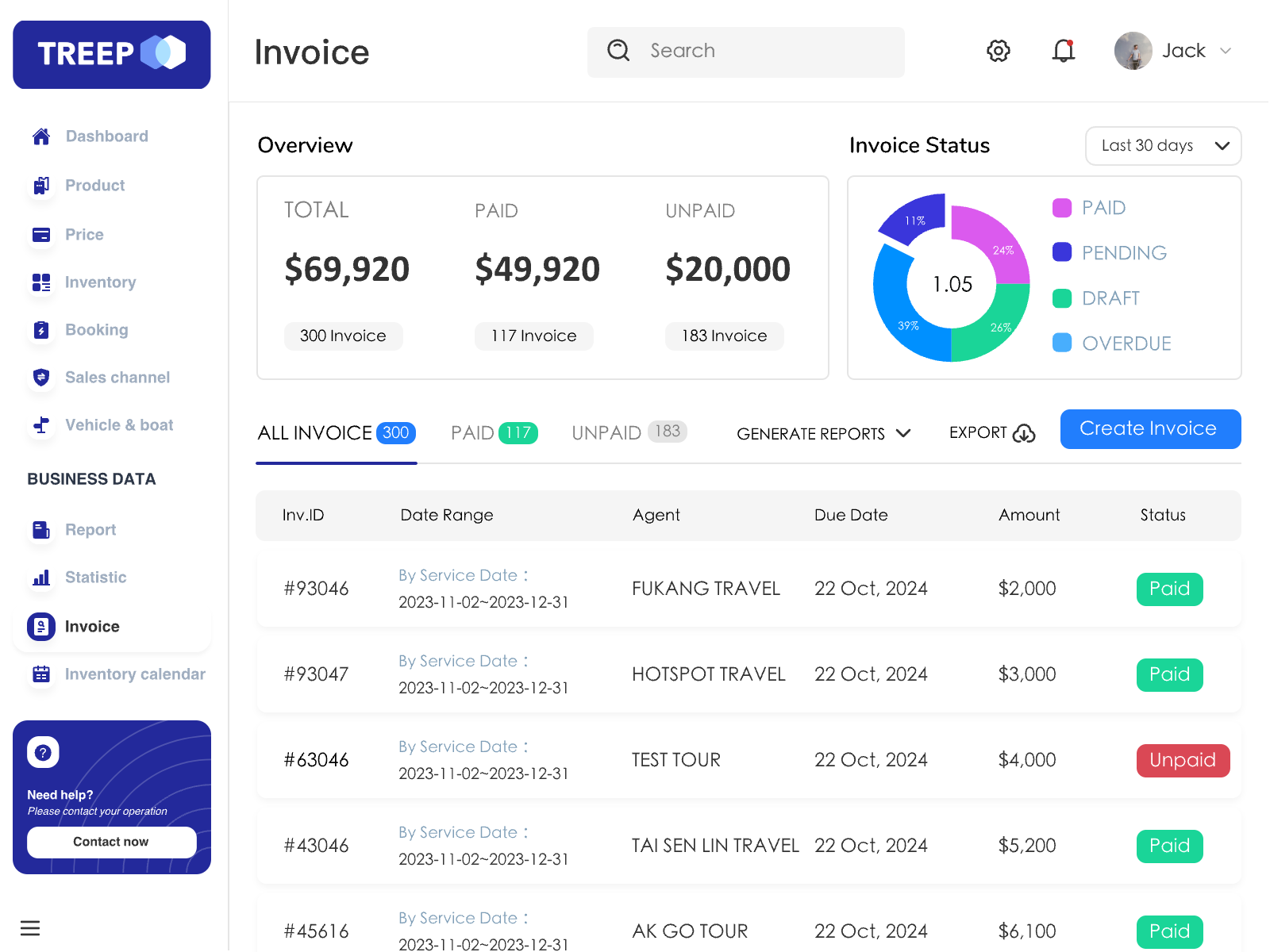Image resolution: width=1270 pixels, height=952 pixels.
Task: Click the Product sidebar icon
Action: 41,186
